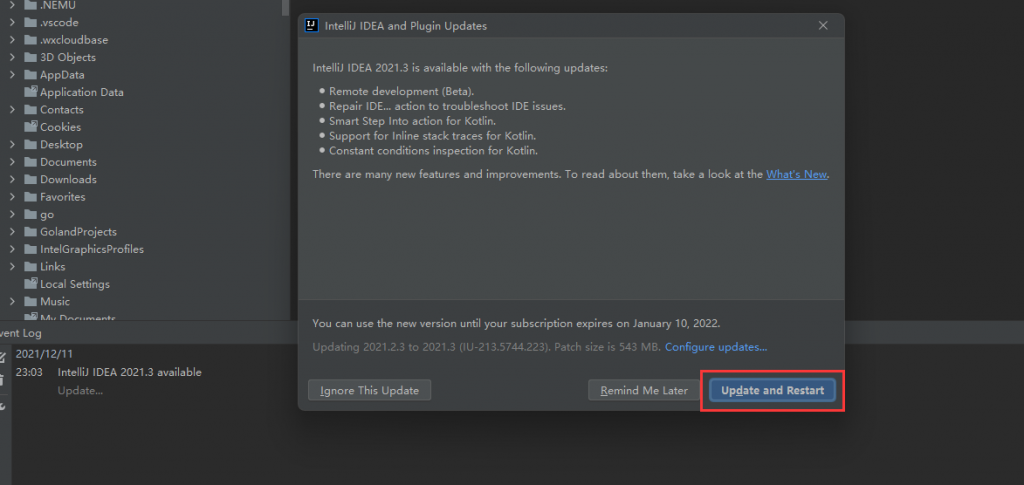Click the IntelliJ IDEA logo in dialog title
The image size is (1024, 485).
pos(312,25)
